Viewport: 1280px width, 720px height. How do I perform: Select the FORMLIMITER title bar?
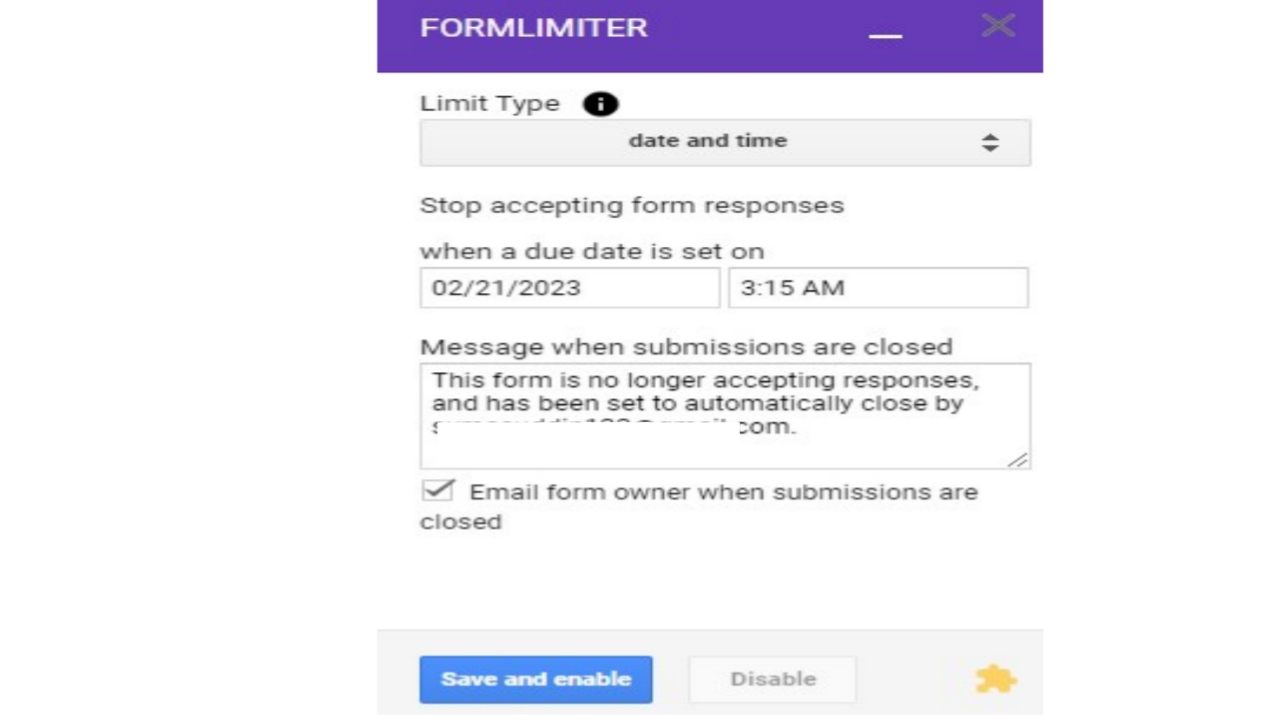pos(534,27)
